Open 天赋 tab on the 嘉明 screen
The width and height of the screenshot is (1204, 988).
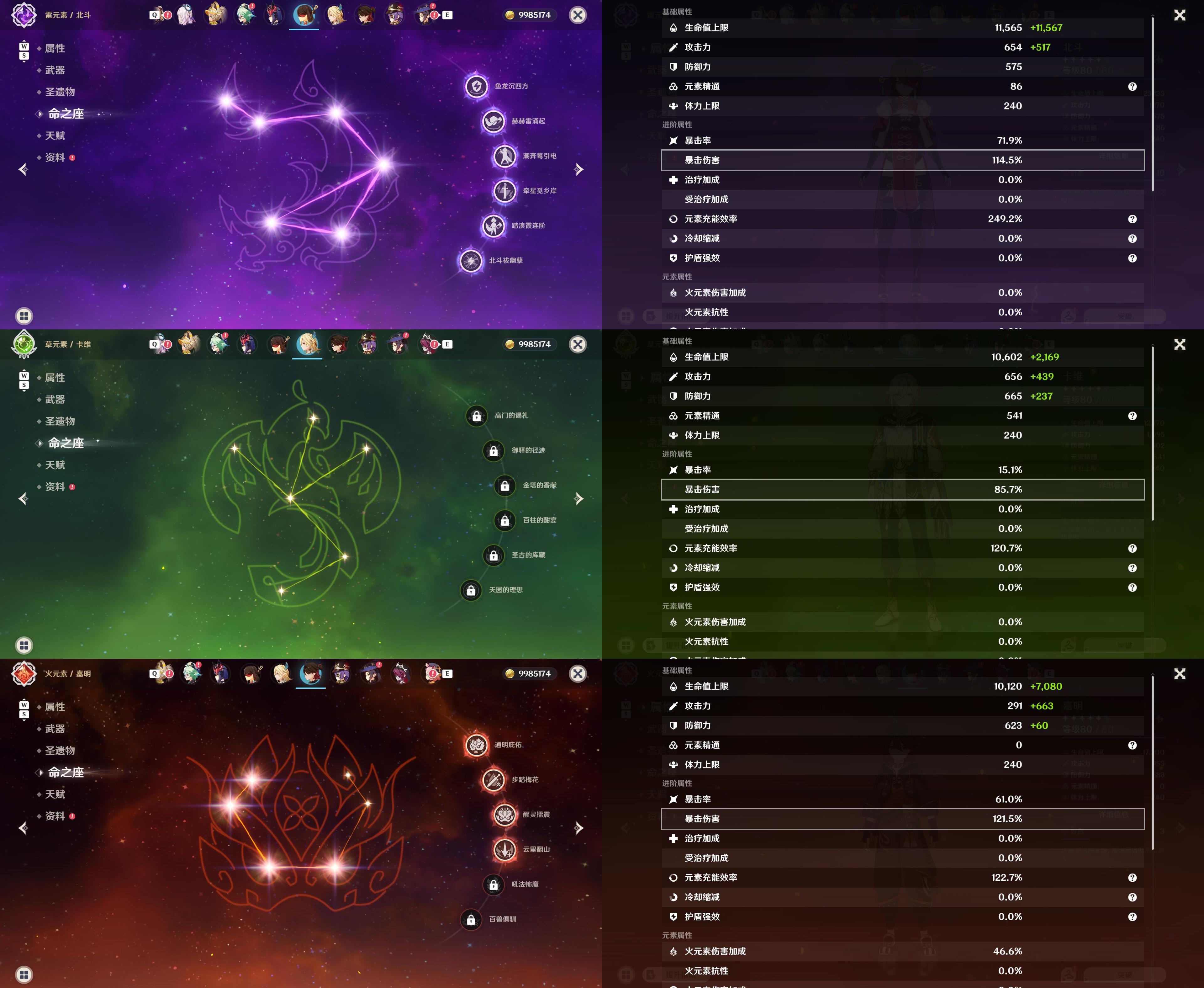(55, 794)
